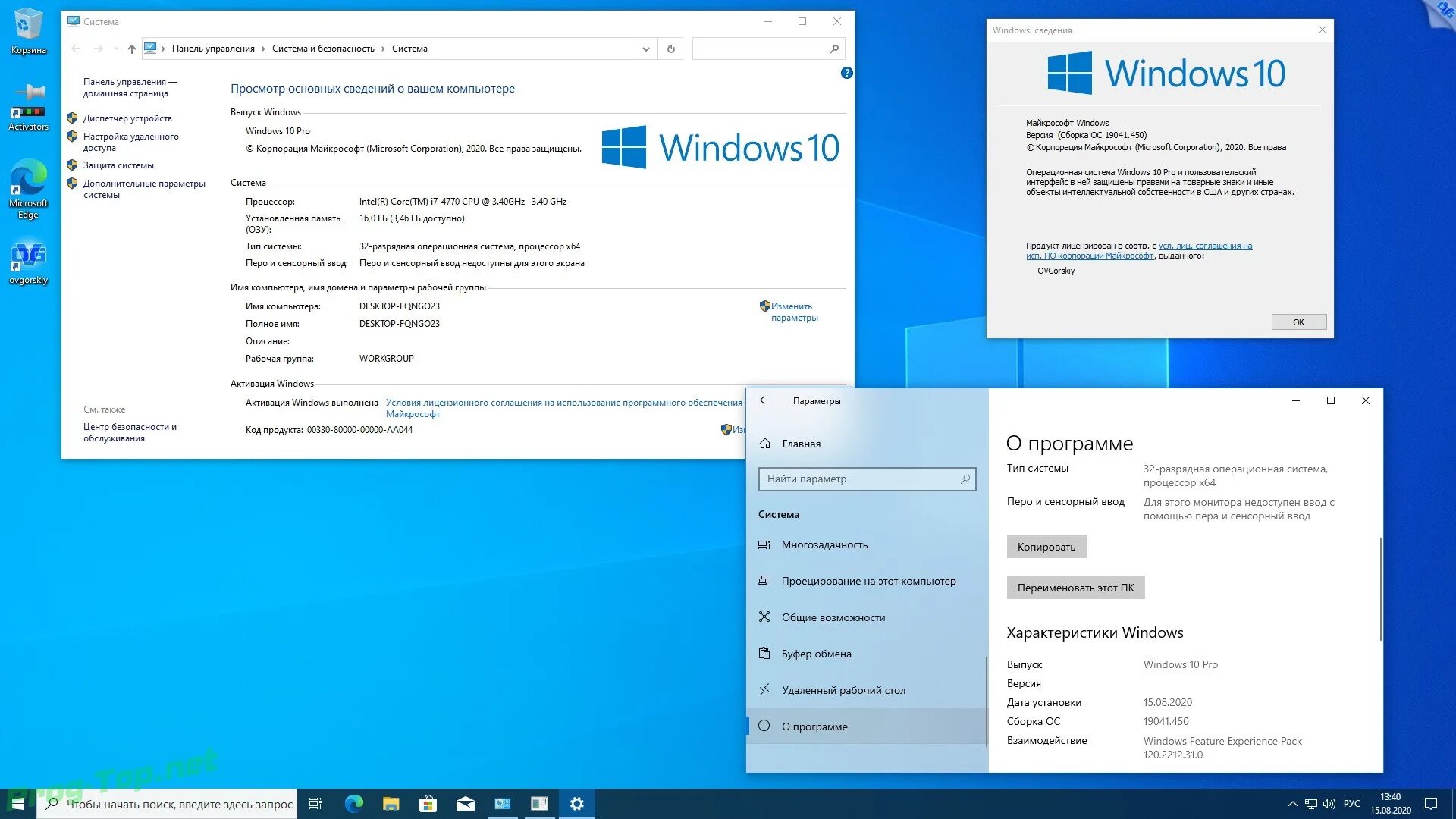The height and width of the screenshot is (819, 1456).
Task: Open the File Explorer window taskbar button with blue monitor icon
Action: [502, 804]
